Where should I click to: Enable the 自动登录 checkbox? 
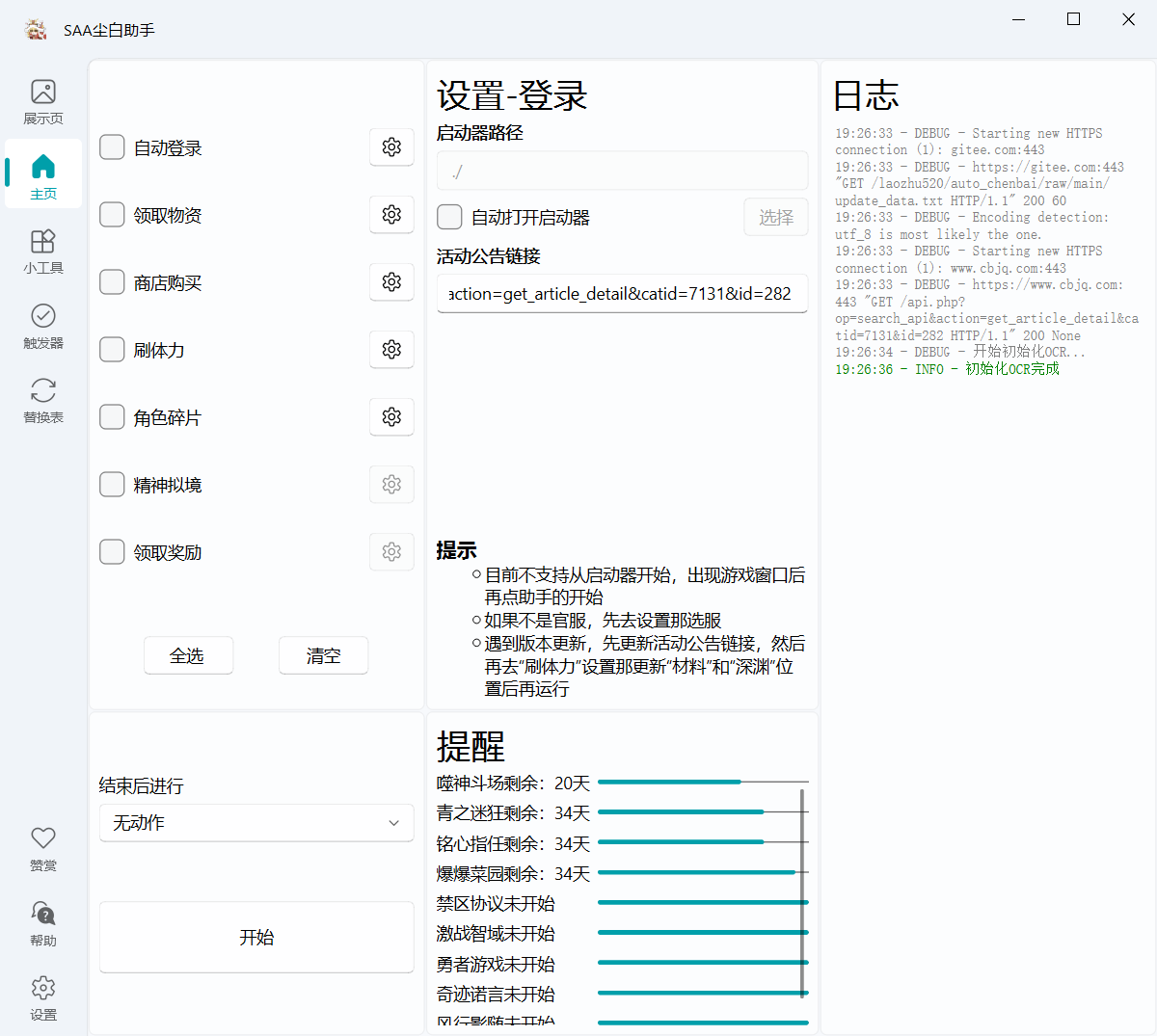click(112, 147)
